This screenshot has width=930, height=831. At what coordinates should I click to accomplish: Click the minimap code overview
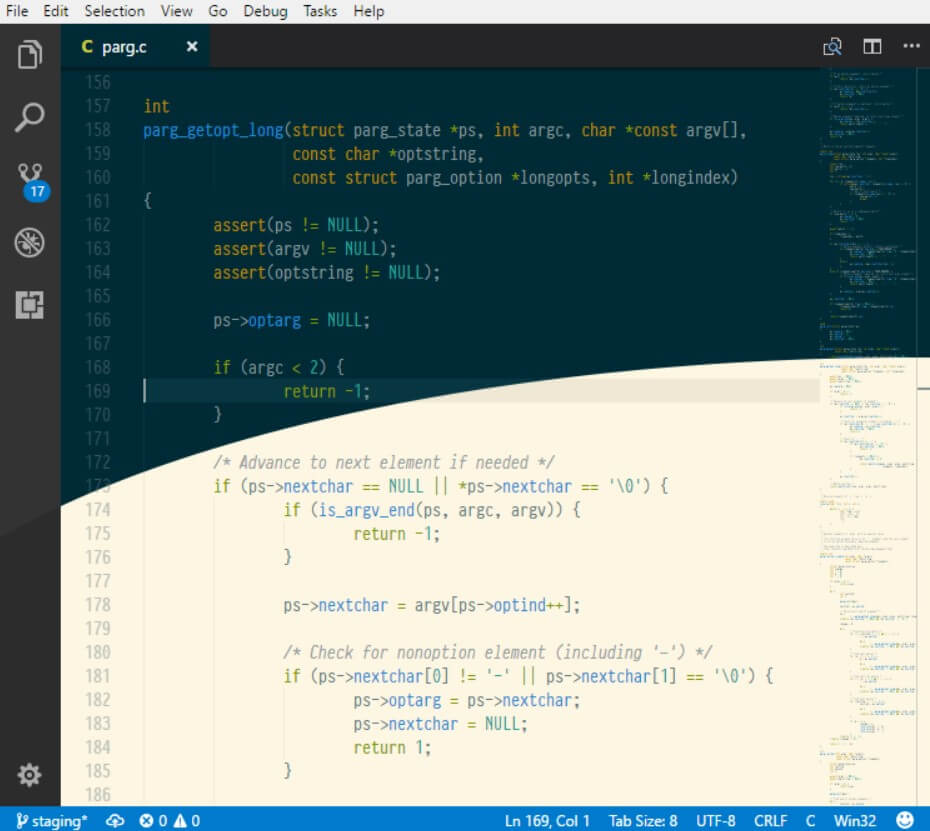868,437
